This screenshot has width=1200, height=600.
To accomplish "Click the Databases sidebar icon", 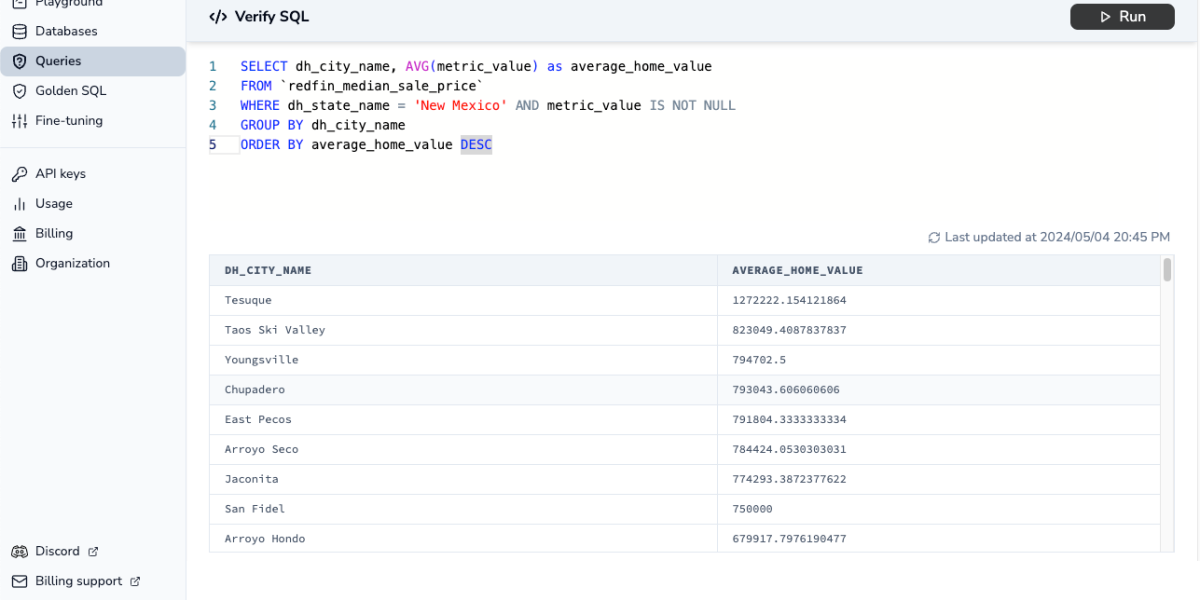I will pyautogui.click(x=22, y=31).
